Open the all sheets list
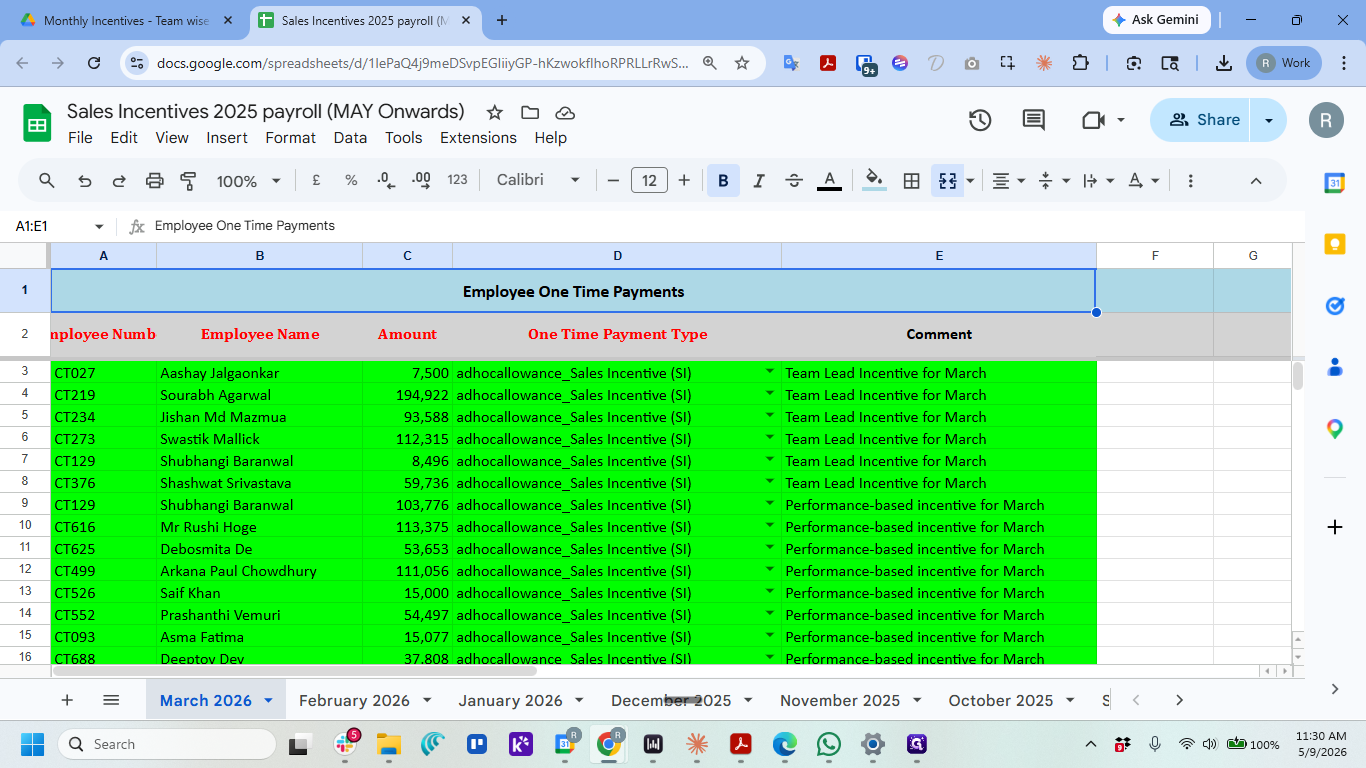This screenshot has height=768, width=1366. (111, 700)
